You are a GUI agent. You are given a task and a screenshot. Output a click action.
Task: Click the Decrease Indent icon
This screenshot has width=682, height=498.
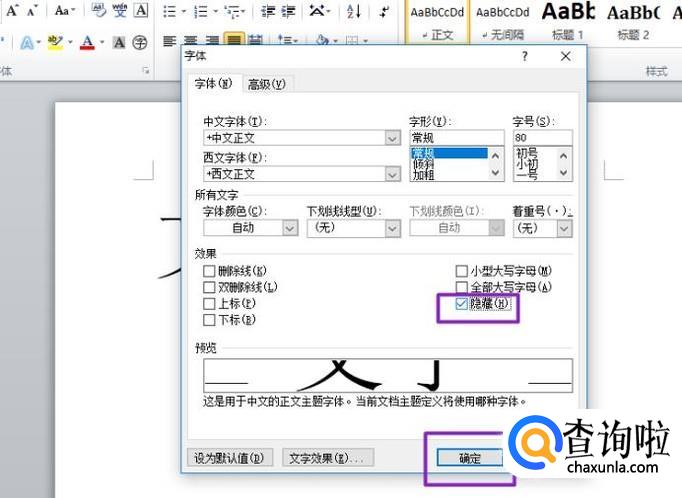[x=267, y=11]
